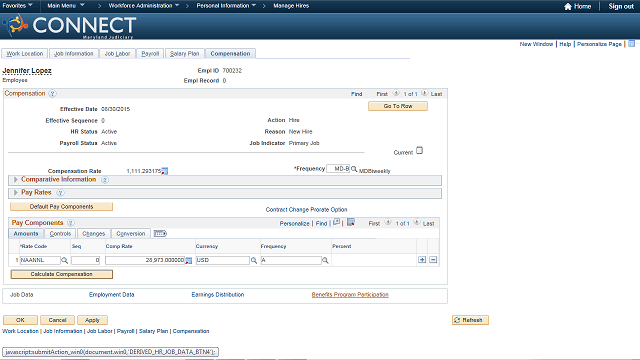
Task: Open Comparative Information help icon
Action: pos(105,180)
